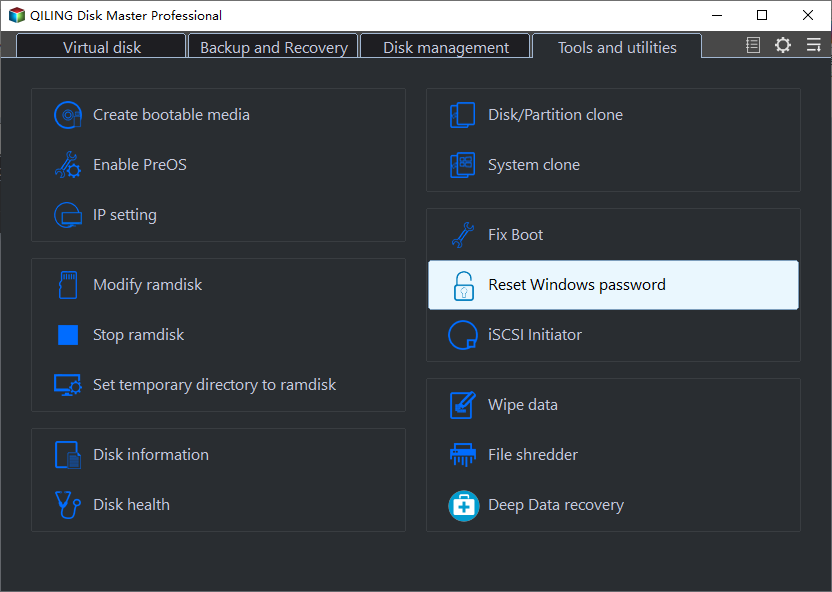Choose Set temporary directory to ramdisk label
The width and height of the screenshot is (832, 592).
tap(214, 385)
